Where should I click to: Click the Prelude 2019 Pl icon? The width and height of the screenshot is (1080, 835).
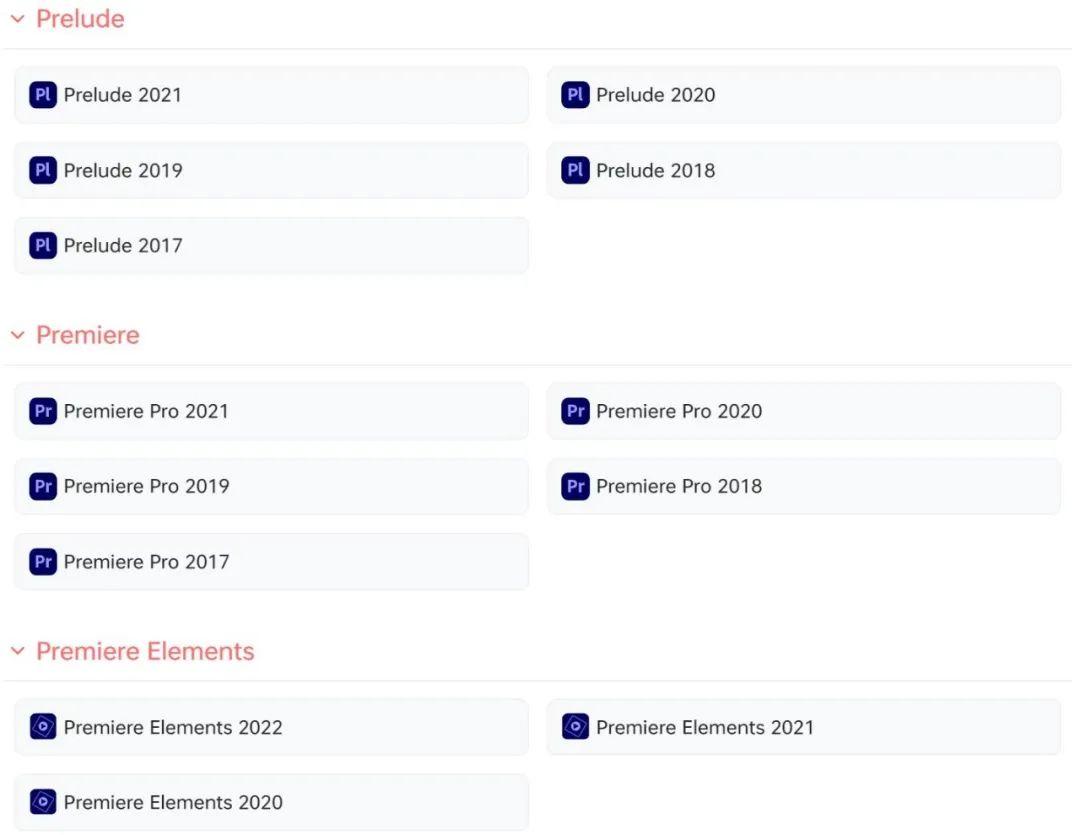(x=43, y=170)
